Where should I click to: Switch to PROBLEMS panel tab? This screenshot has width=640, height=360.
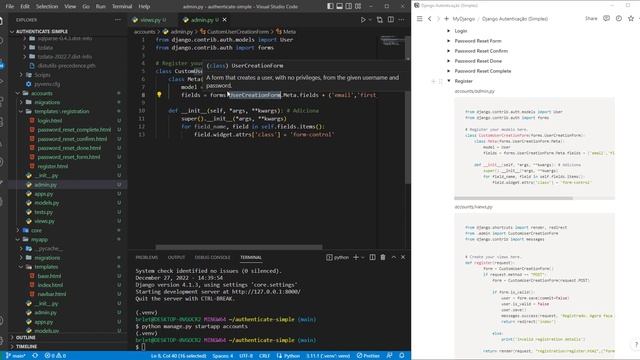147,257
